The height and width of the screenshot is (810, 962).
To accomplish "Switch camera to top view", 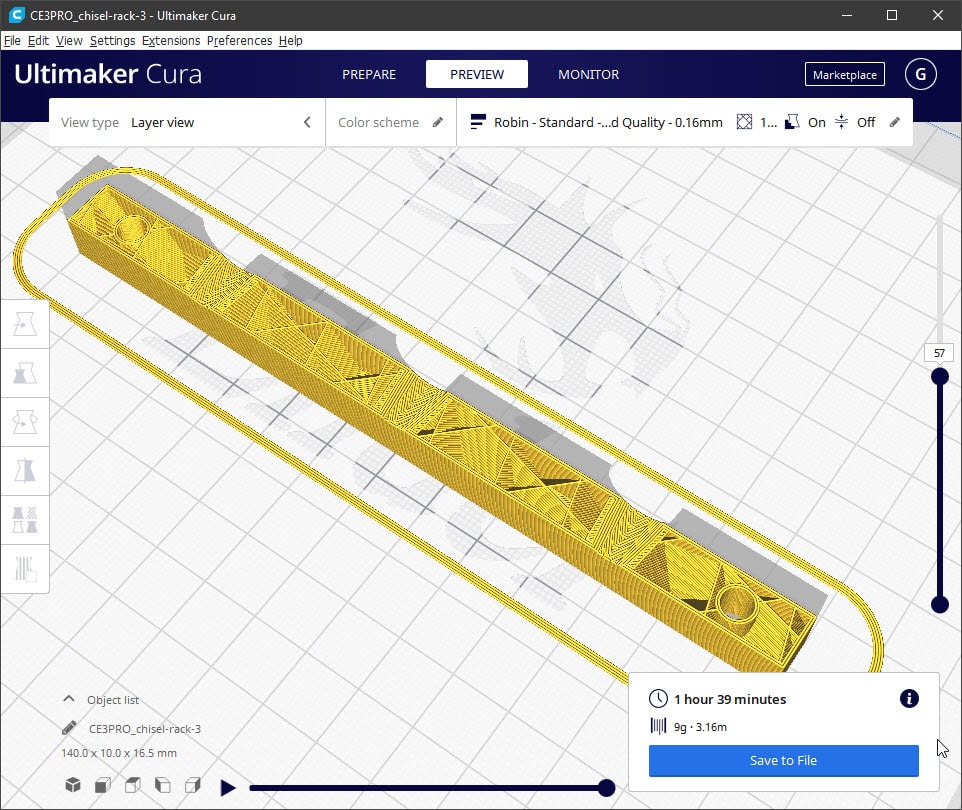I will coord(133,785).
